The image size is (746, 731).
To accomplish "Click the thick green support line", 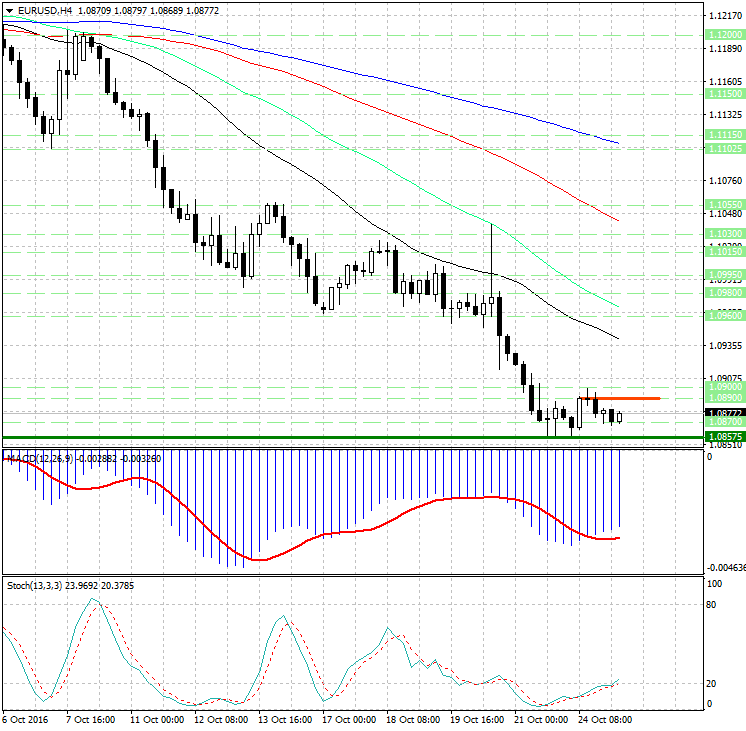I will pos(300,437).
